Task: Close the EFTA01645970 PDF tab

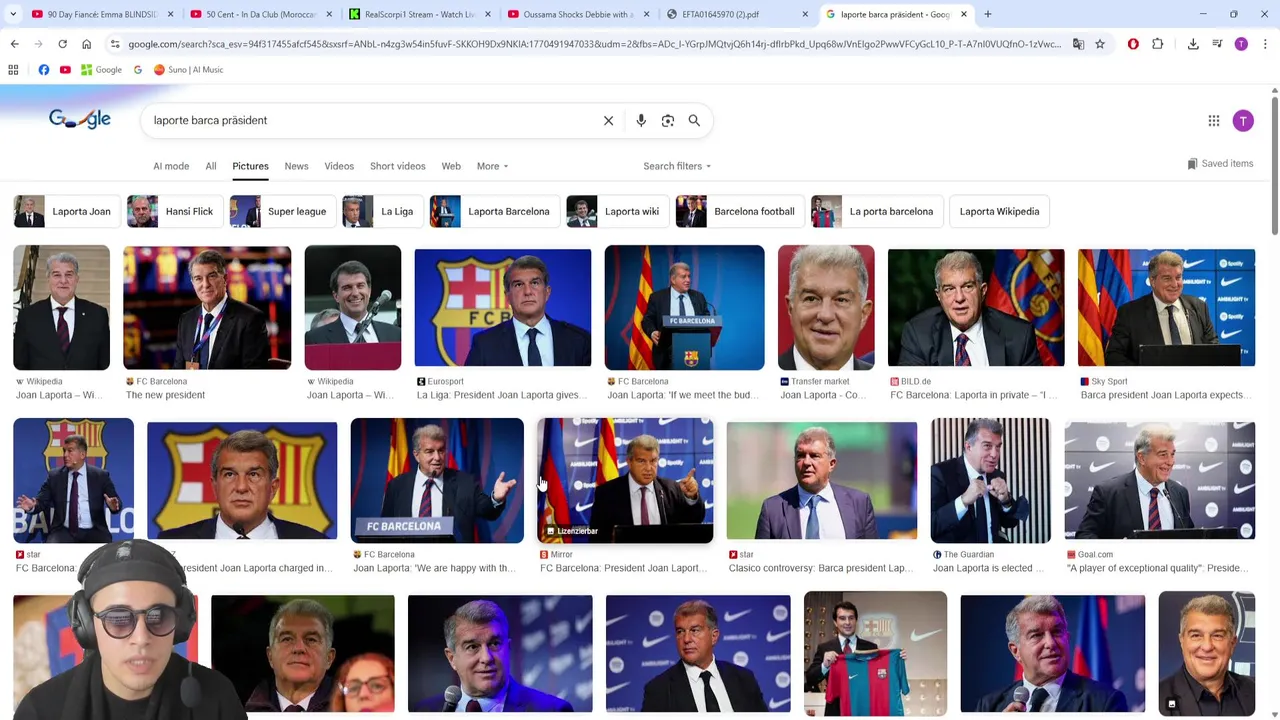Action: pos(805,14)
